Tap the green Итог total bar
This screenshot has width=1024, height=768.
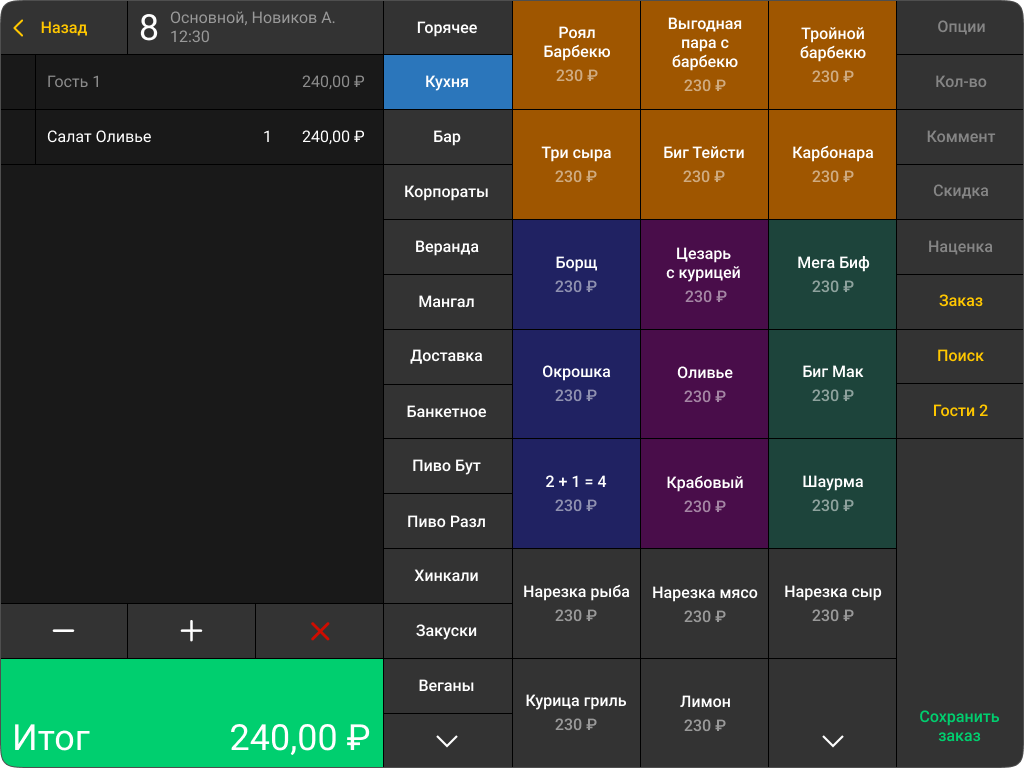tap(191, 713)
